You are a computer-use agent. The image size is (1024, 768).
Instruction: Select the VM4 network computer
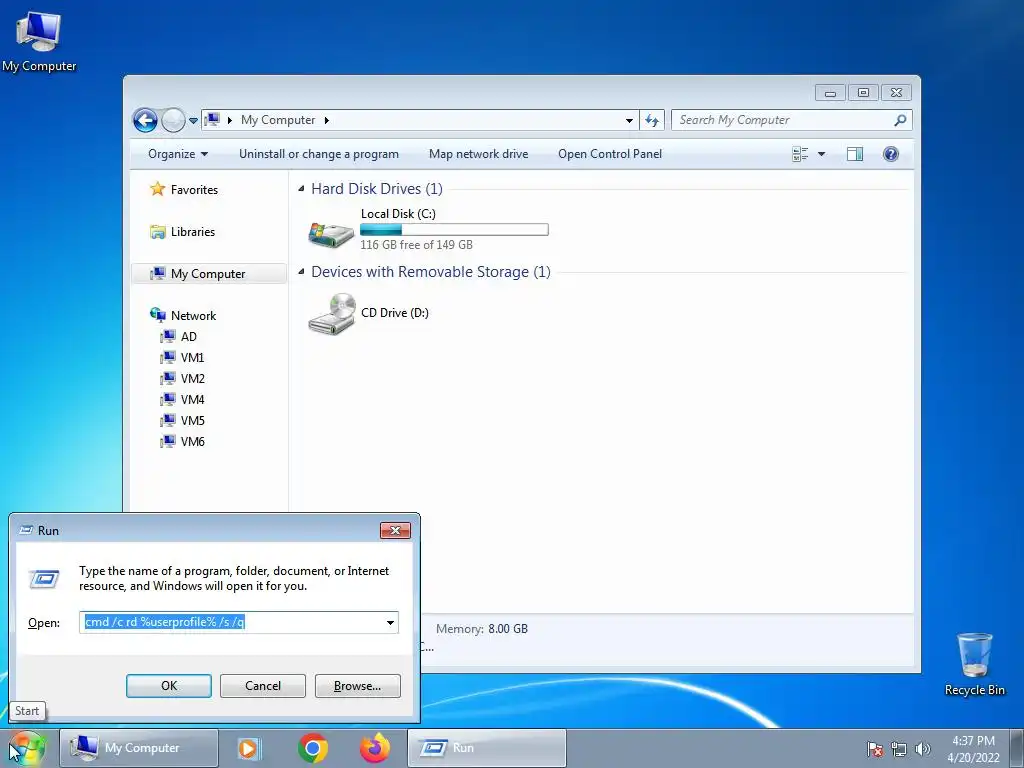(x=193, y=400)
